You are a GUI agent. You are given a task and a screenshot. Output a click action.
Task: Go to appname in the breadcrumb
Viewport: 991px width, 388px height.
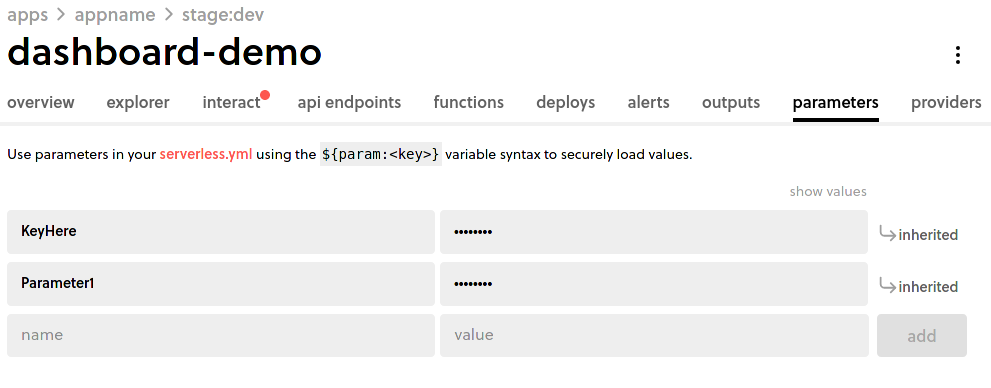point(115,15)
